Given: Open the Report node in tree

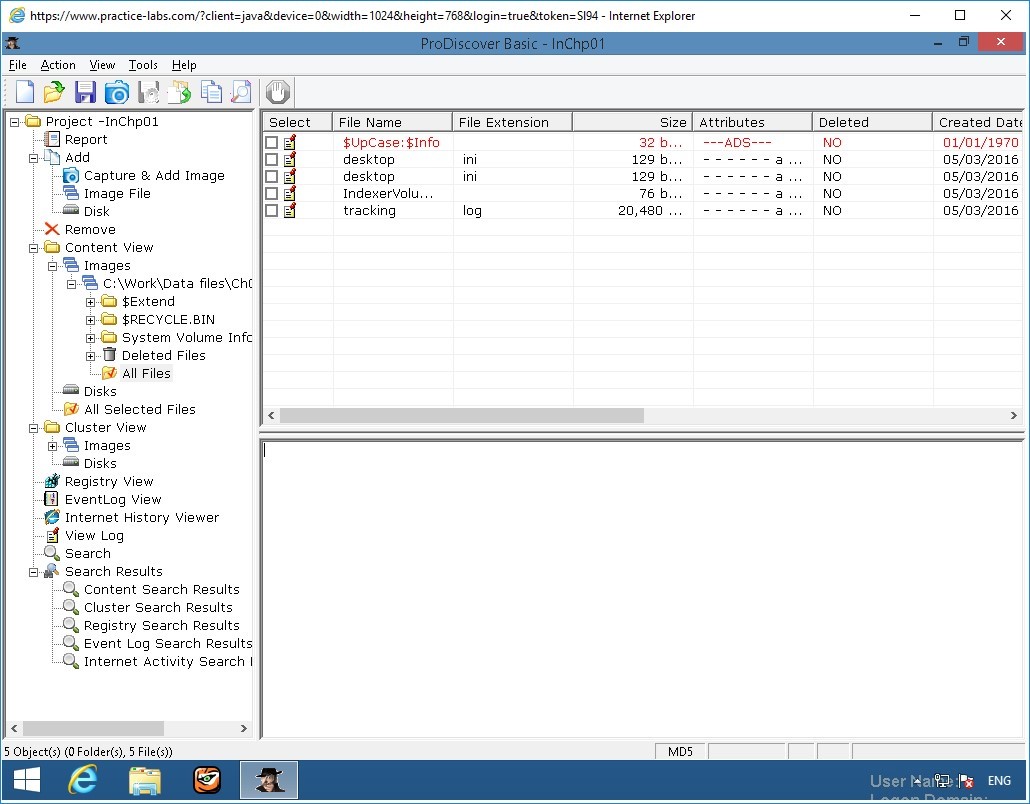Looking at the screenshot, I should pos(85,139).
